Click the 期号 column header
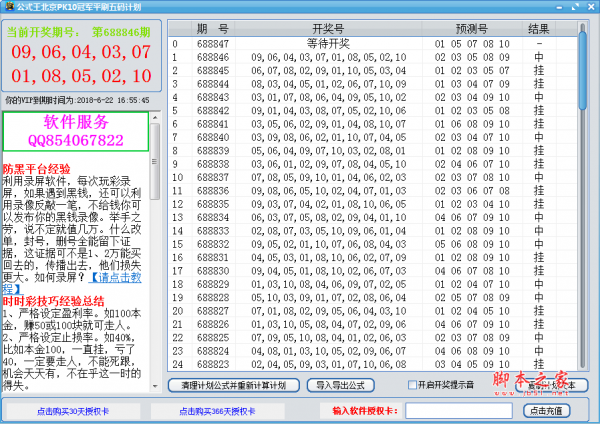The width and height of the screenshot is (600, 424). [x=211, y=28]
